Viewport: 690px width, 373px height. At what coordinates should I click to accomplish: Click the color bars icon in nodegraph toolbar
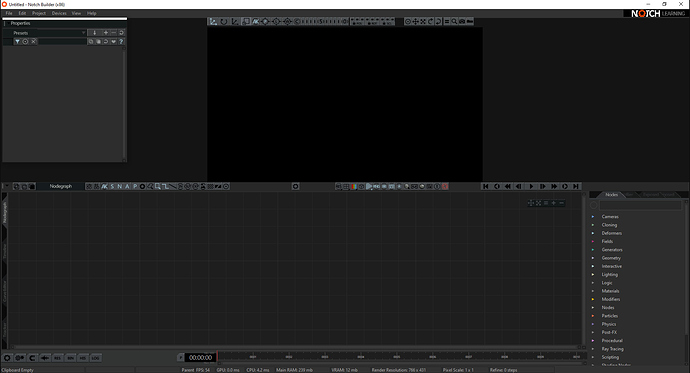click(354, 186)
